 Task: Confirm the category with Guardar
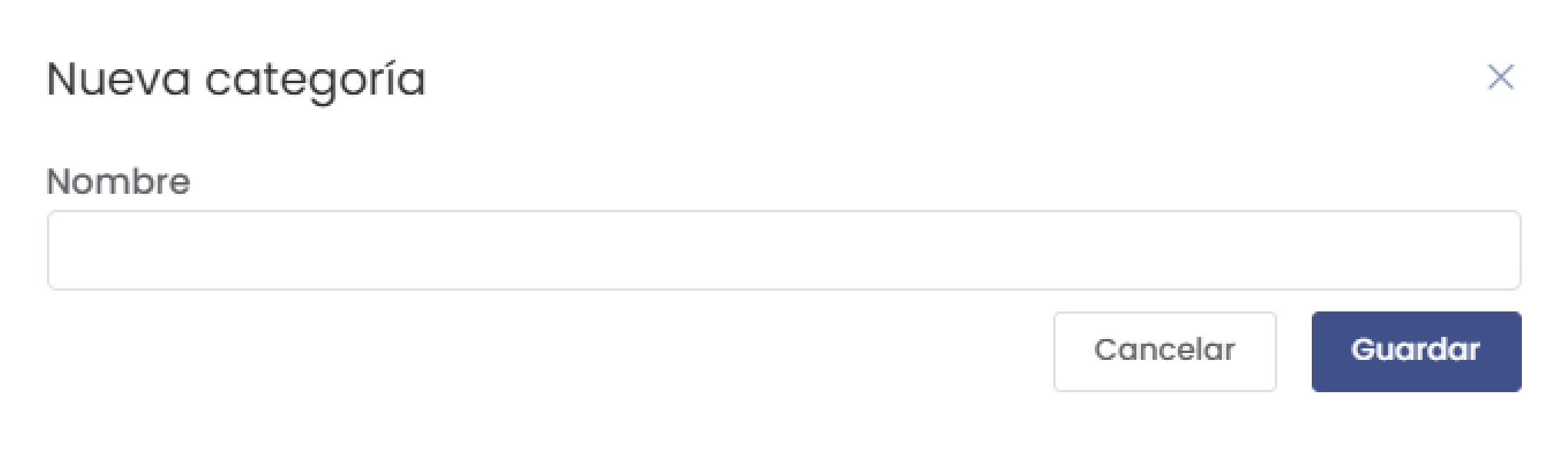pos(1416,351)
